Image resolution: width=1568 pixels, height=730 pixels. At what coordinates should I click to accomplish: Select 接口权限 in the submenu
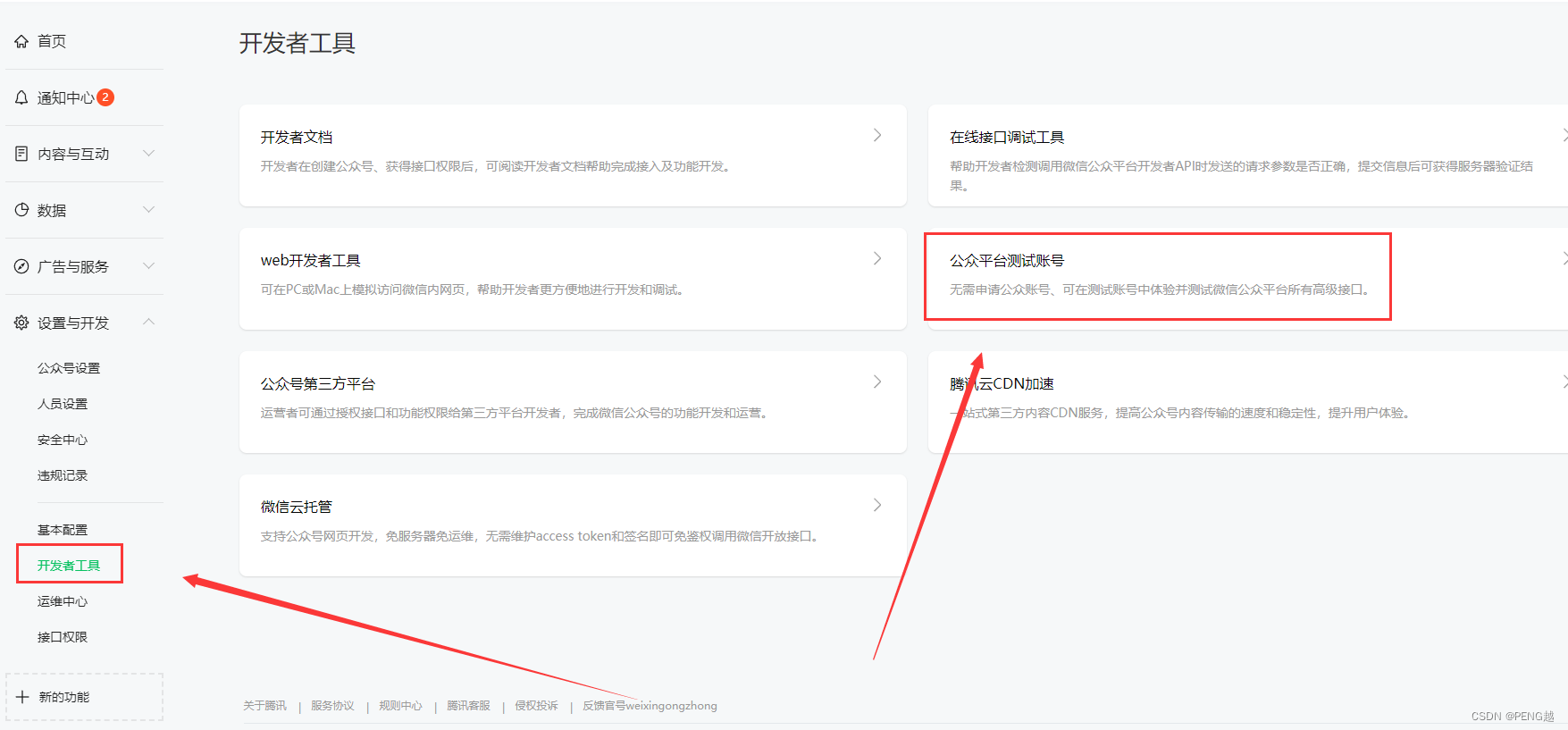pos(63,637)
